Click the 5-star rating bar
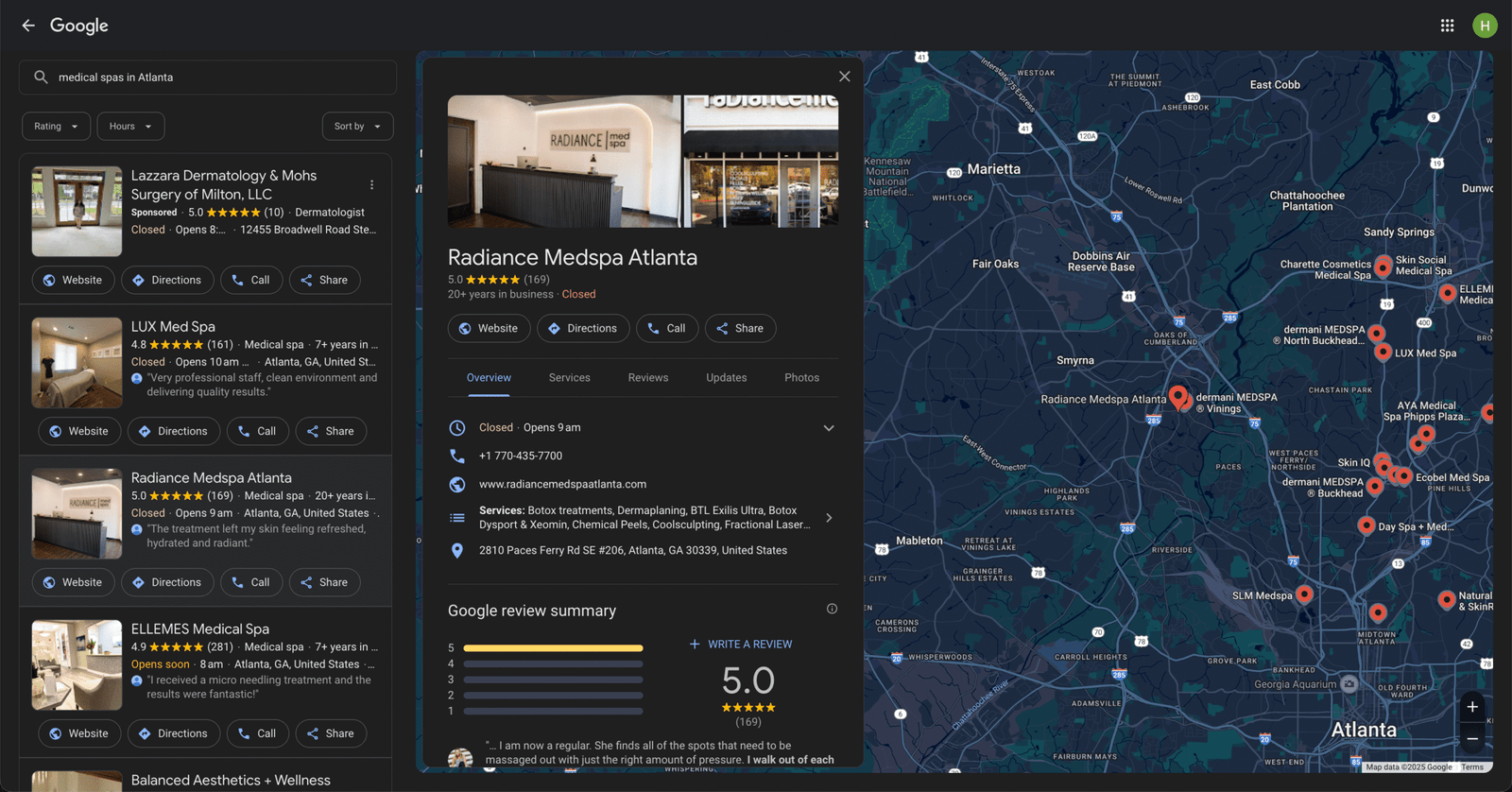The image size is (1512, 792). 553,648
